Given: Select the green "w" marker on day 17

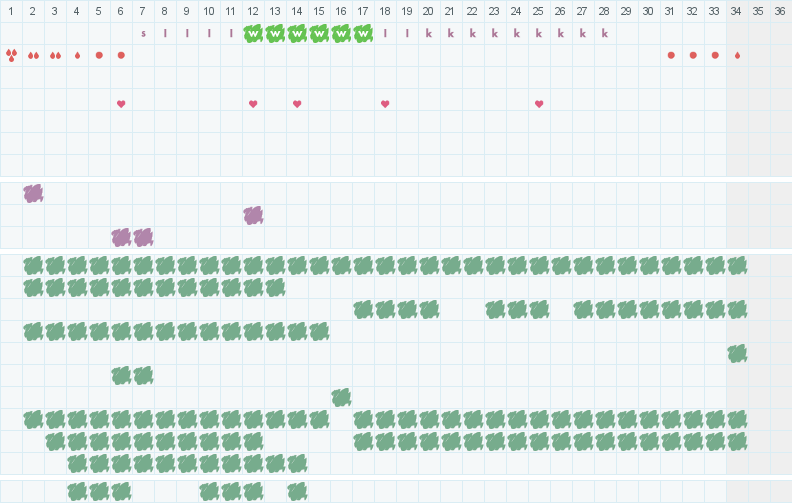Looking at the screenshot, I should tap(363, 33).
